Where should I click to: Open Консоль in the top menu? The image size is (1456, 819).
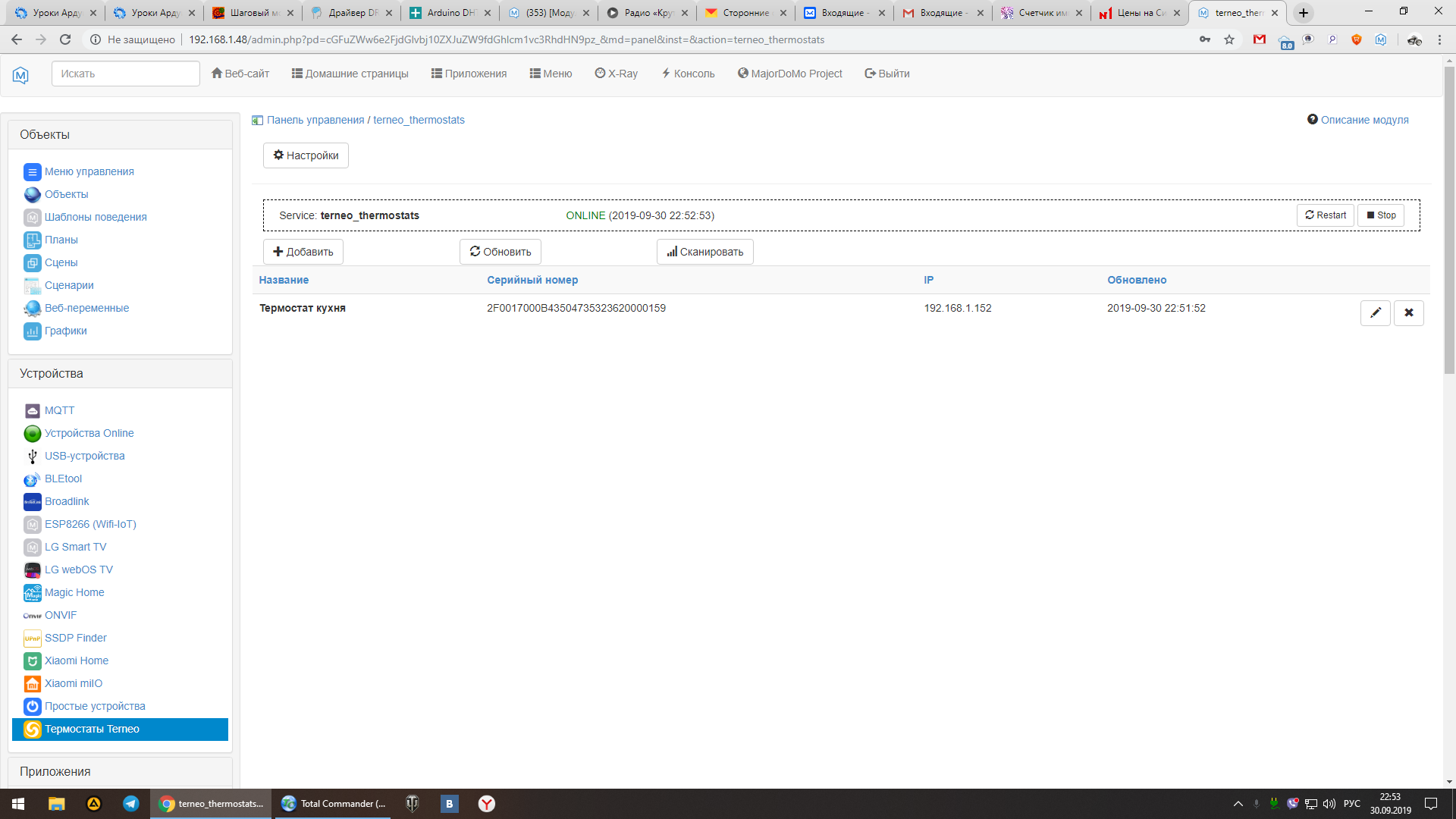pos(688,74)
